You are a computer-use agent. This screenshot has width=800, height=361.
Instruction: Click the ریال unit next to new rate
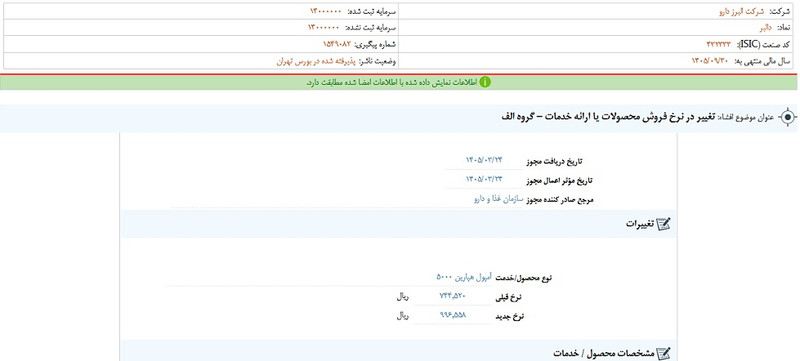(x=403, y=316)
